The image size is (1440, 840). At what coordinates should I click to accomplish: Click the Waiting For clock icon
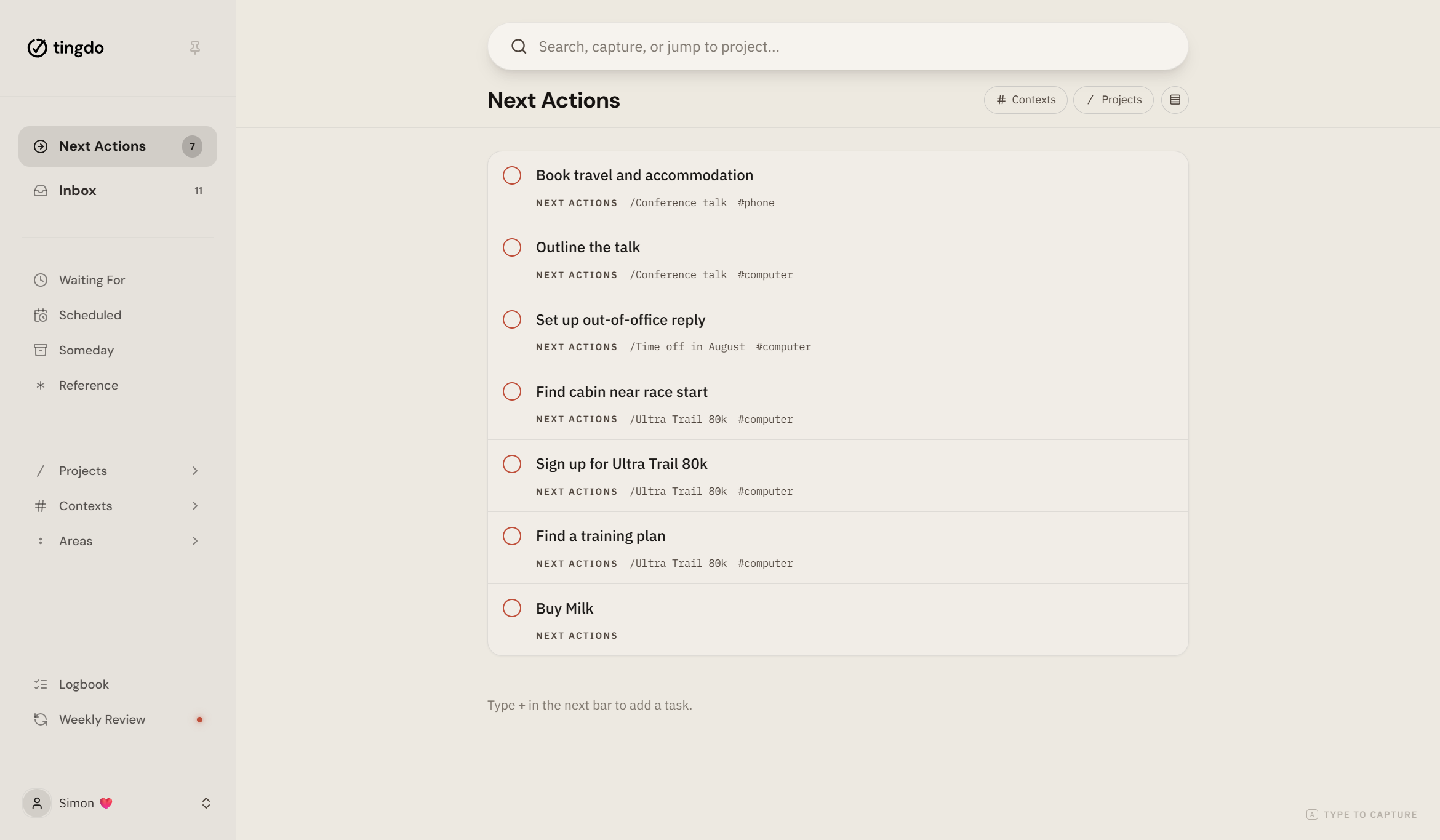[41, 280]
